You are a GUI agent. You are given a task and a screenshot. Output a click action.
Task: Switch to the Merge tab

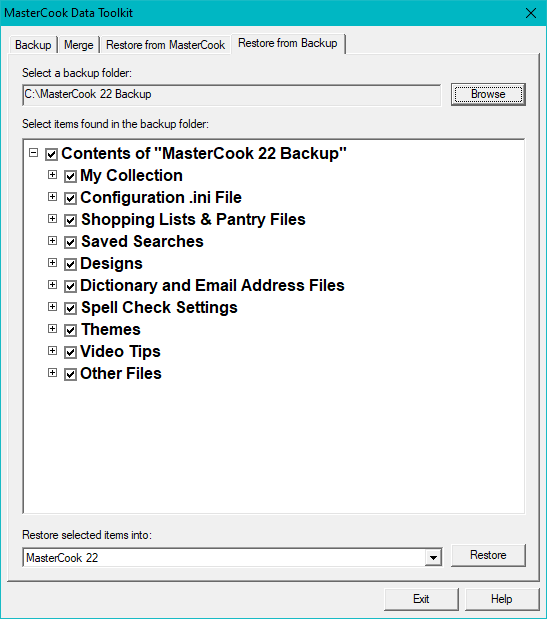pos(79,45)
